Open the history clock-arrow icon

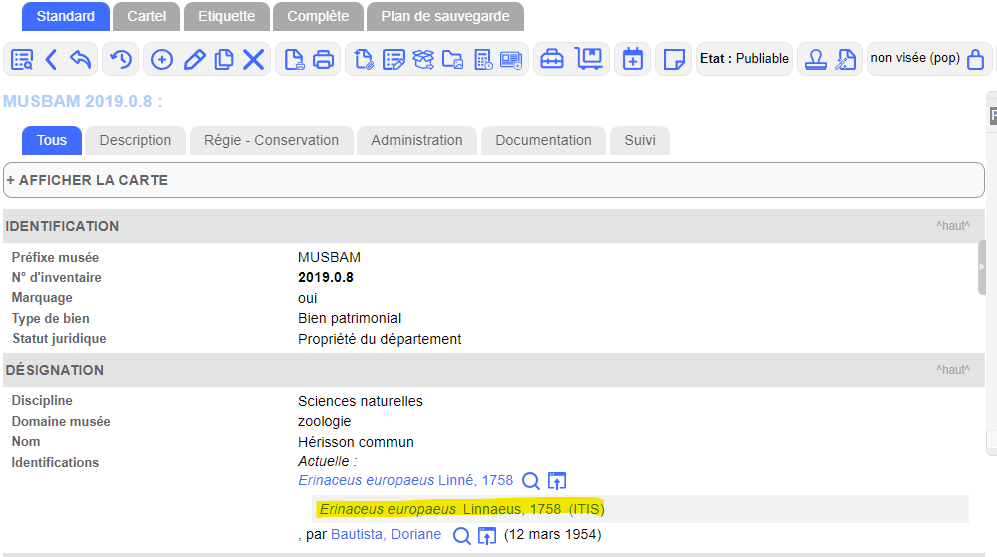click(x=120, y=60)
